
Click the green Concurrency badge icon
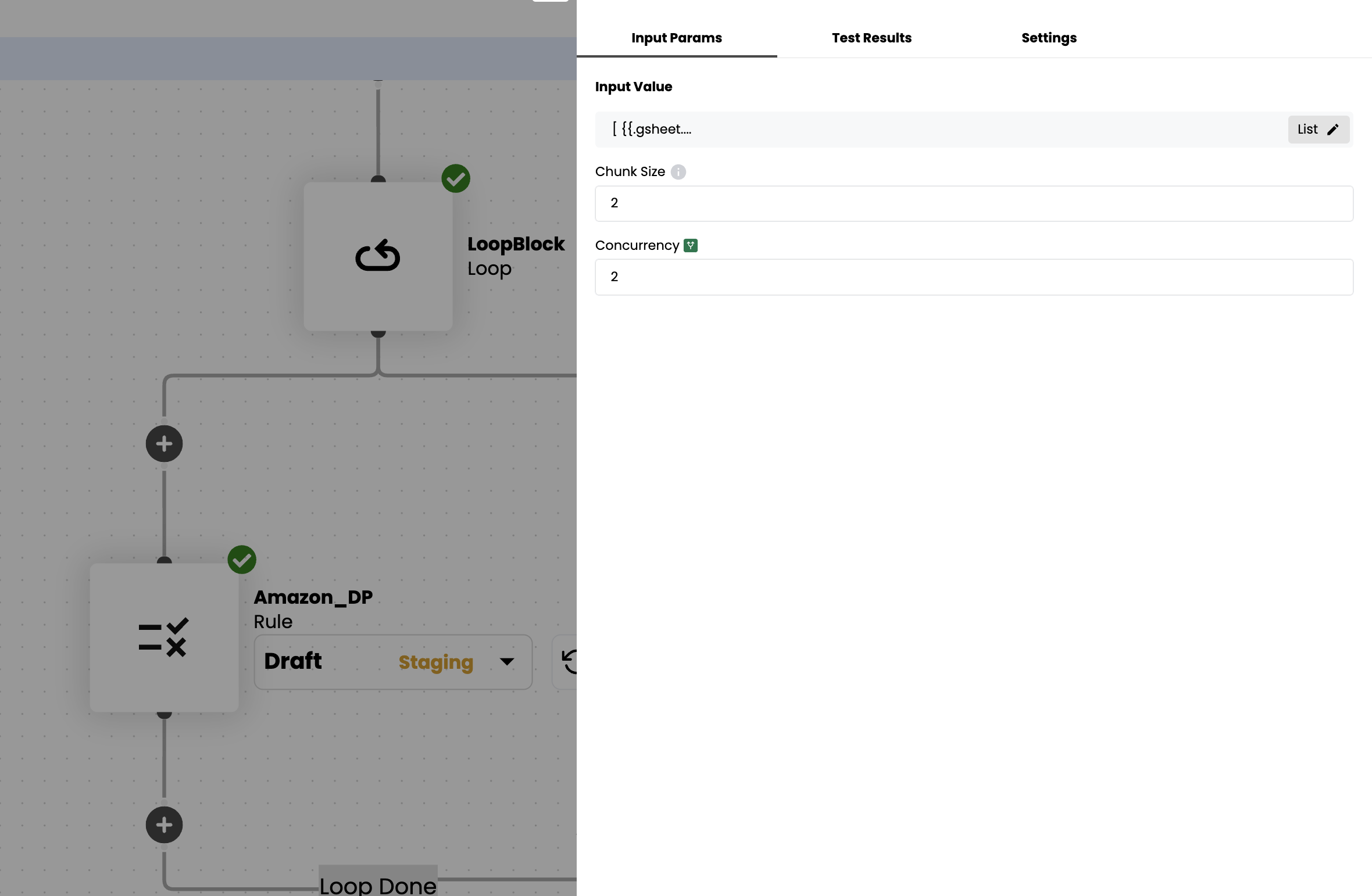click(x=691, y=245)
